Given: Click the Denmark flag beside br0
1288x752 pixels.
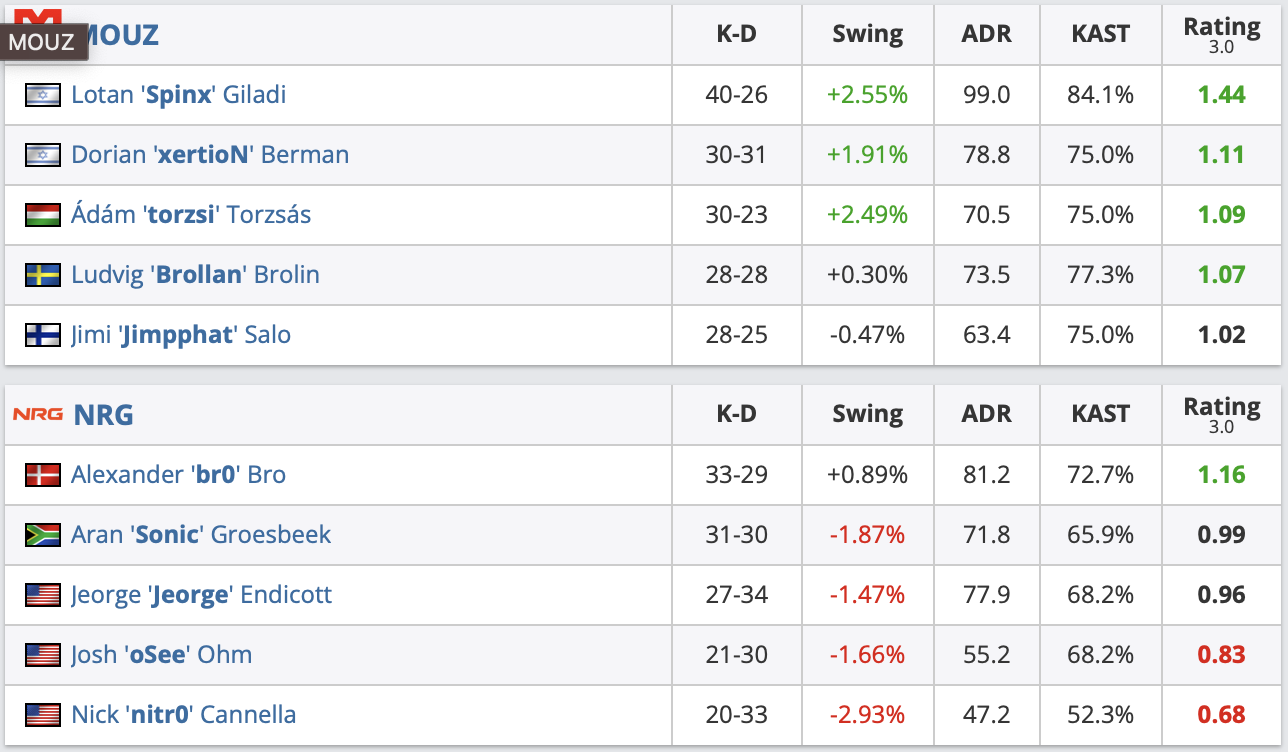Looking at the screenshot, I should coord(42,475).
